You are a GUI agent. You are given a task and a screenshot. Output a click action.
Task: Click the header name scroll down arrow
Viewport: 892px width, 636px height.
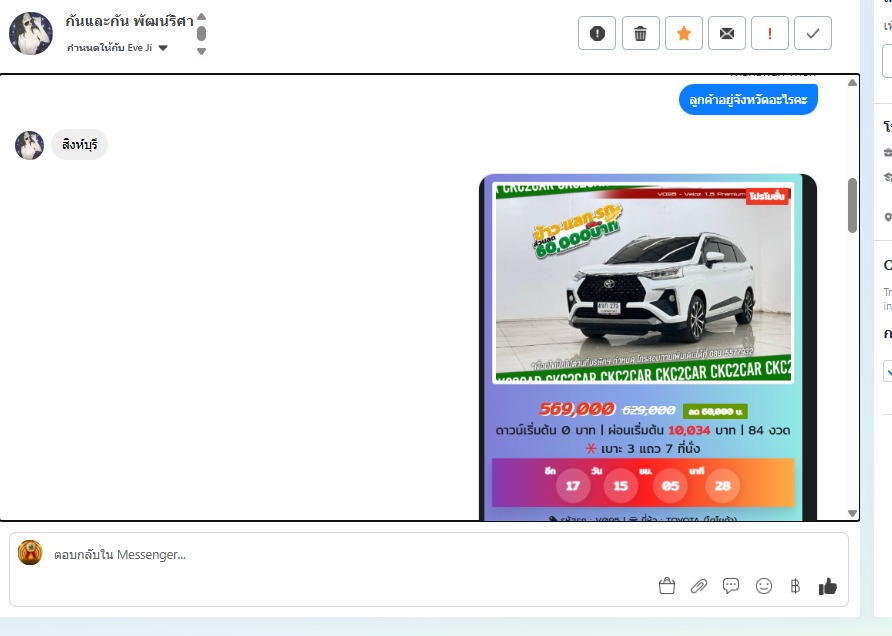(x=201, y=51)
